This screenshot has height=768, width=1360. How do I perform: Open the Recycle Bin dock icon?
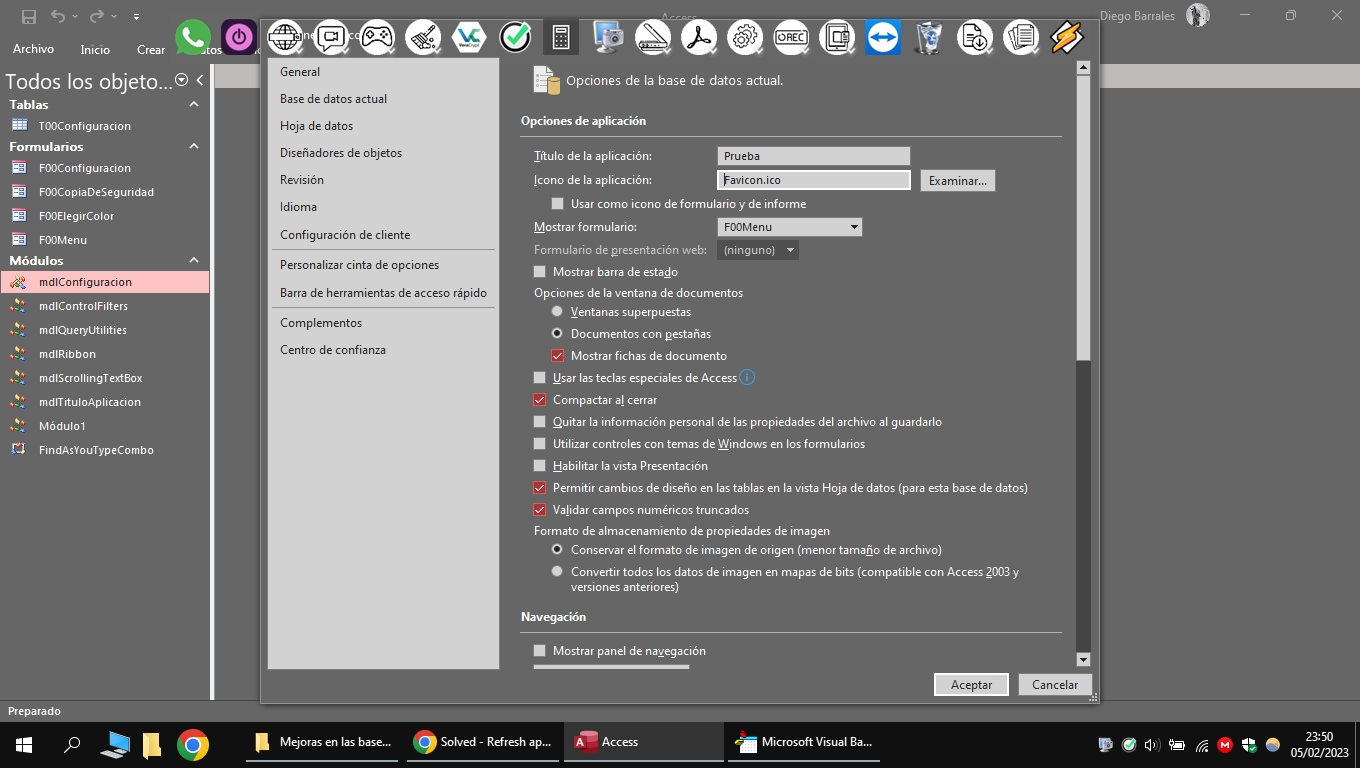[x=929, y=38]
